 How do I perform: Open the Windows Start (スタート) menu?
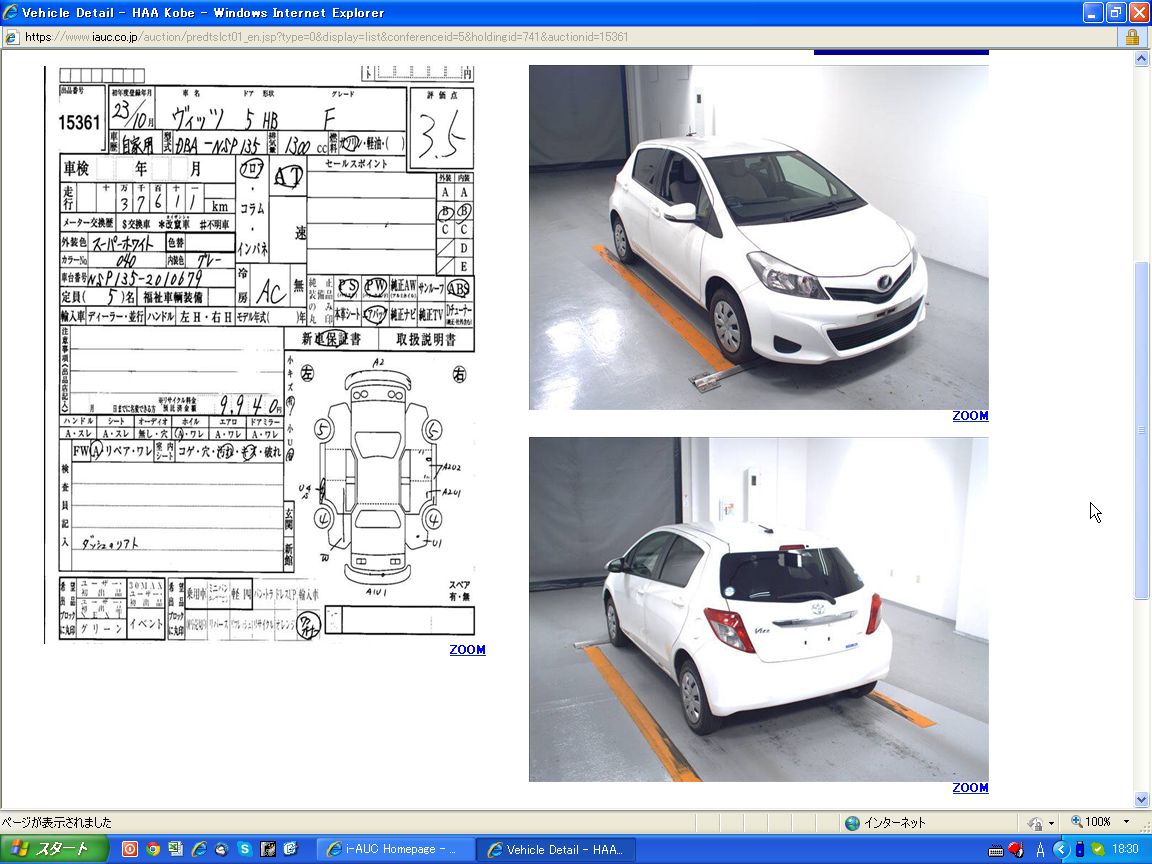coord(48,849)
